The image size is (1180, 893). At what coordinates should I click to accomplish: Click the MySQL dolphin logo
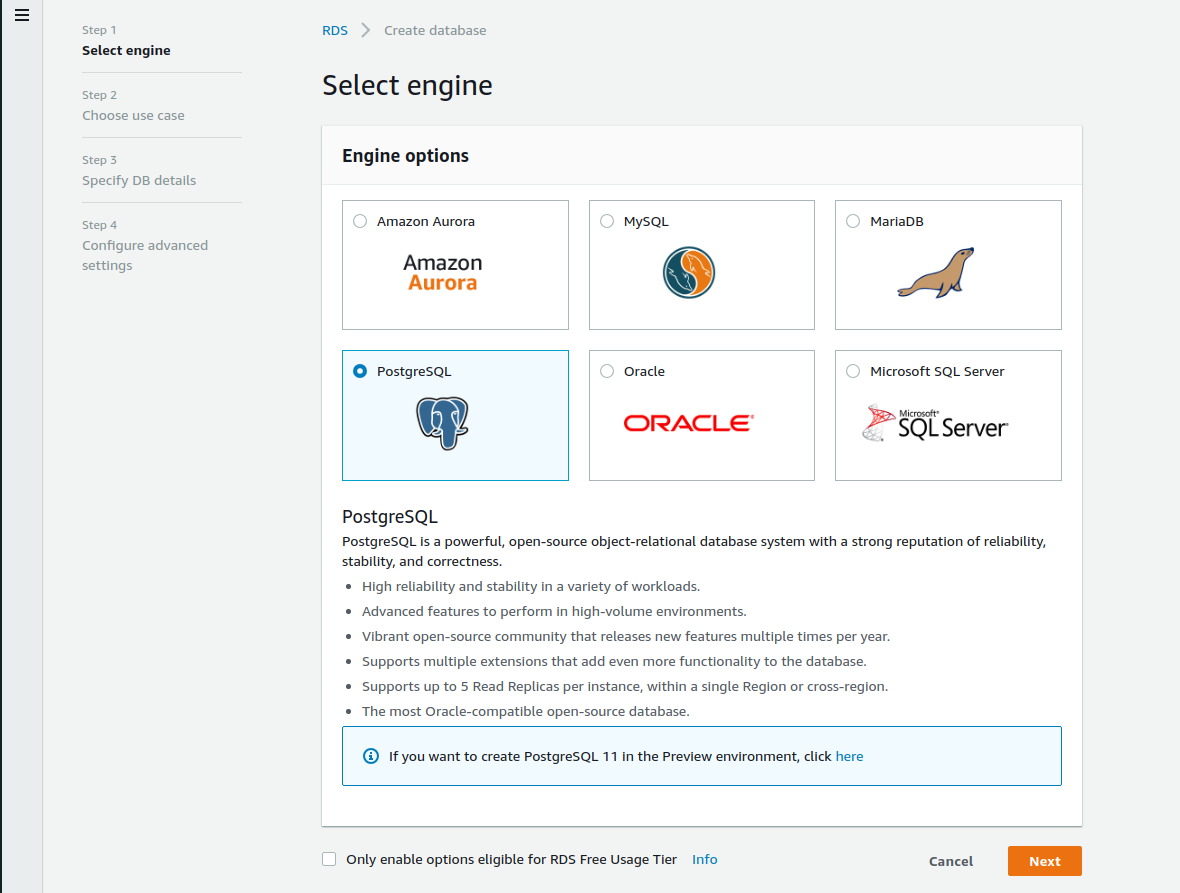pyautogui.click(x=689, y=272)
